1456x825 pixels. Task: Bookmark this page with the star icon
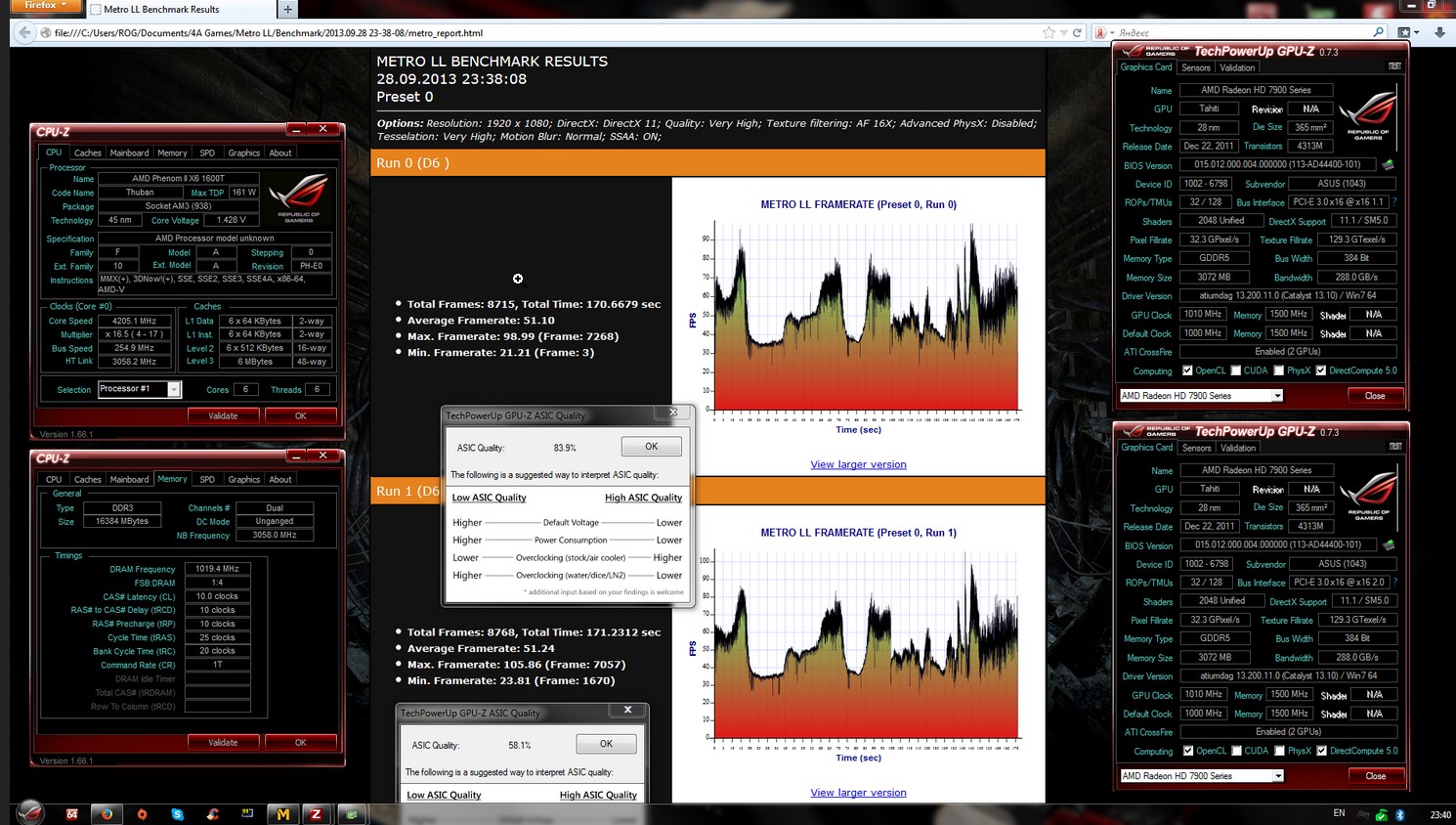[x=1049, y=32]
